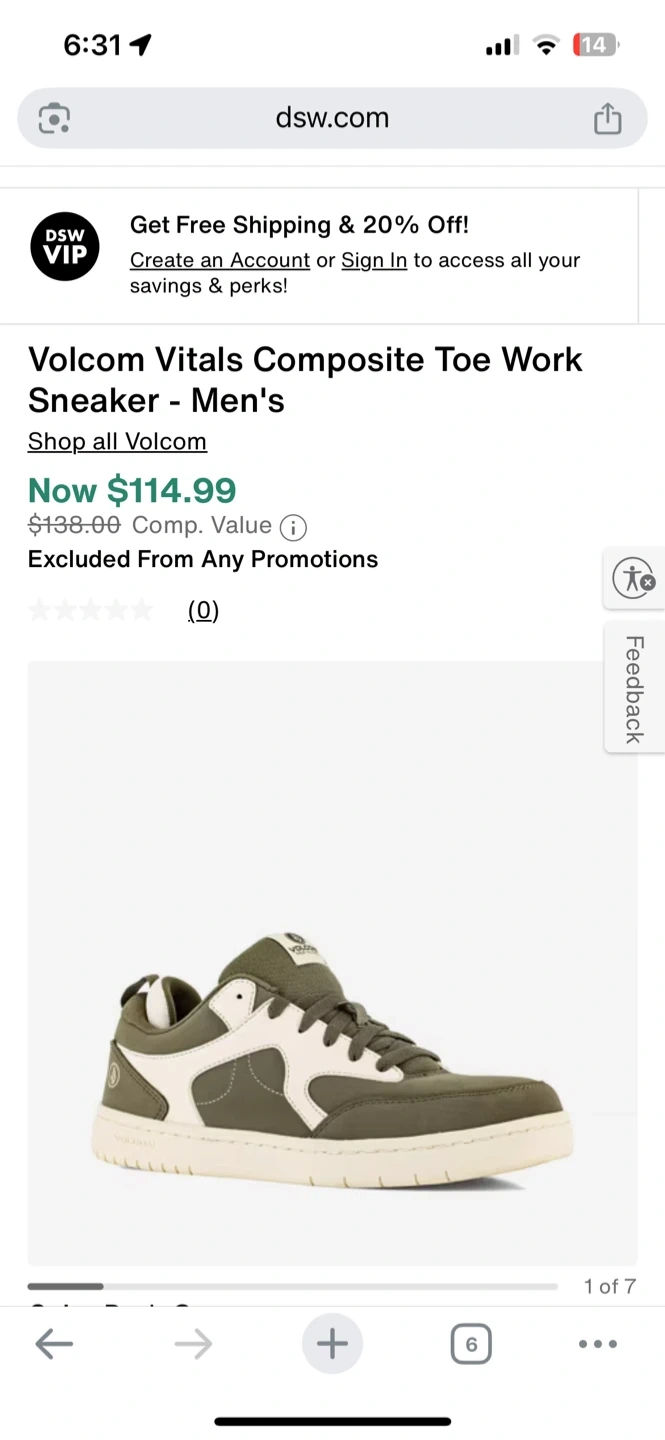The image size is (665, 1440).
Task: Tap the review count (0) link
Action: [203, 611]
